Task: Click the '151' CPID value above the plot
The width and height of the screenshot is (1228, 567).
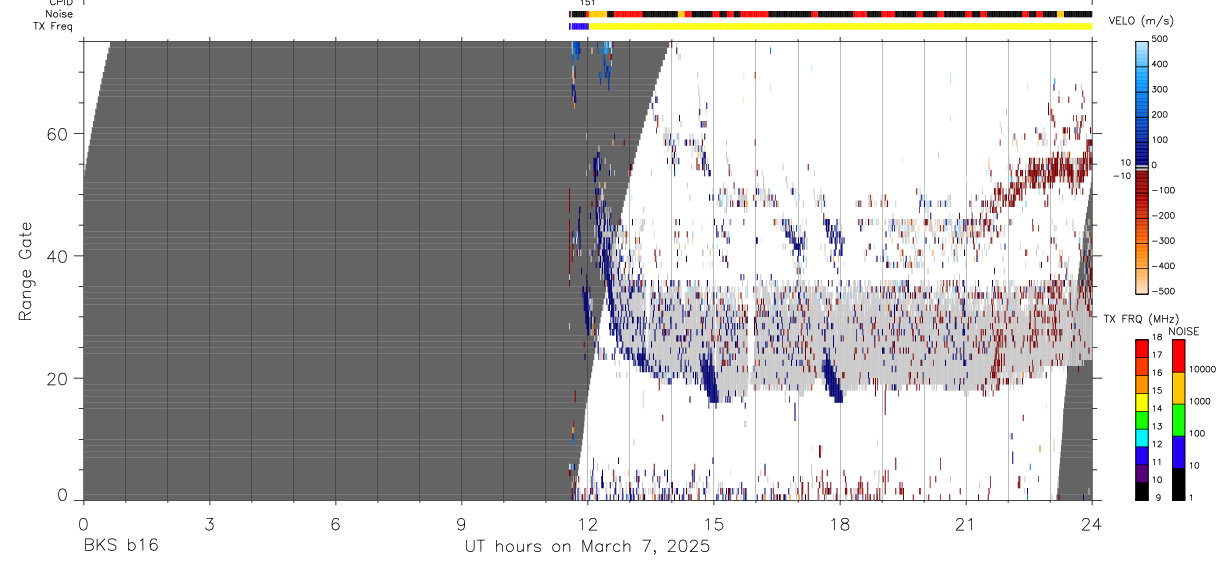Action: (x=588, y=3)
